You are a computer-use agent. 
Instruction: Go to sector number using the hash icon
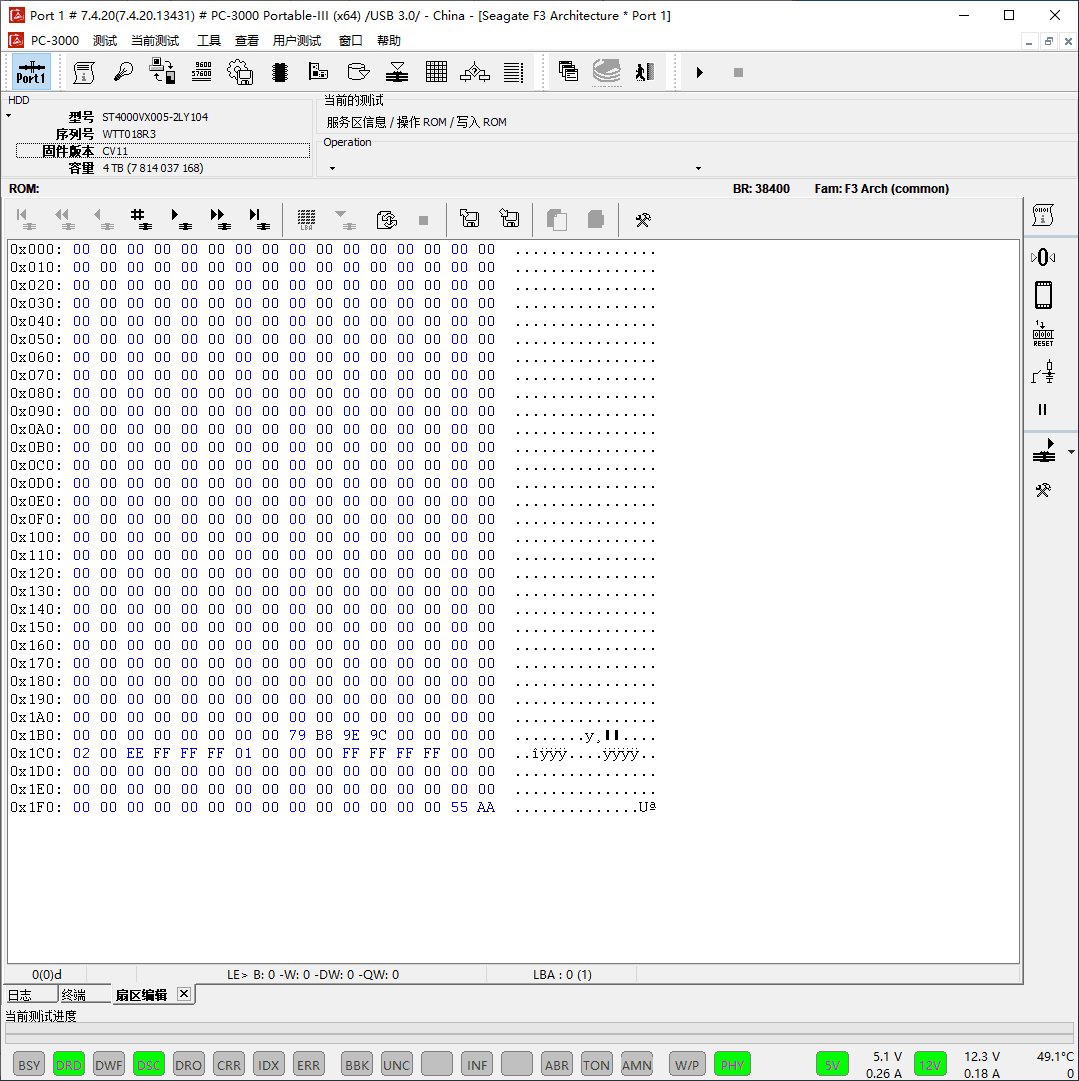pyautogui.click(x=141, y=219)
